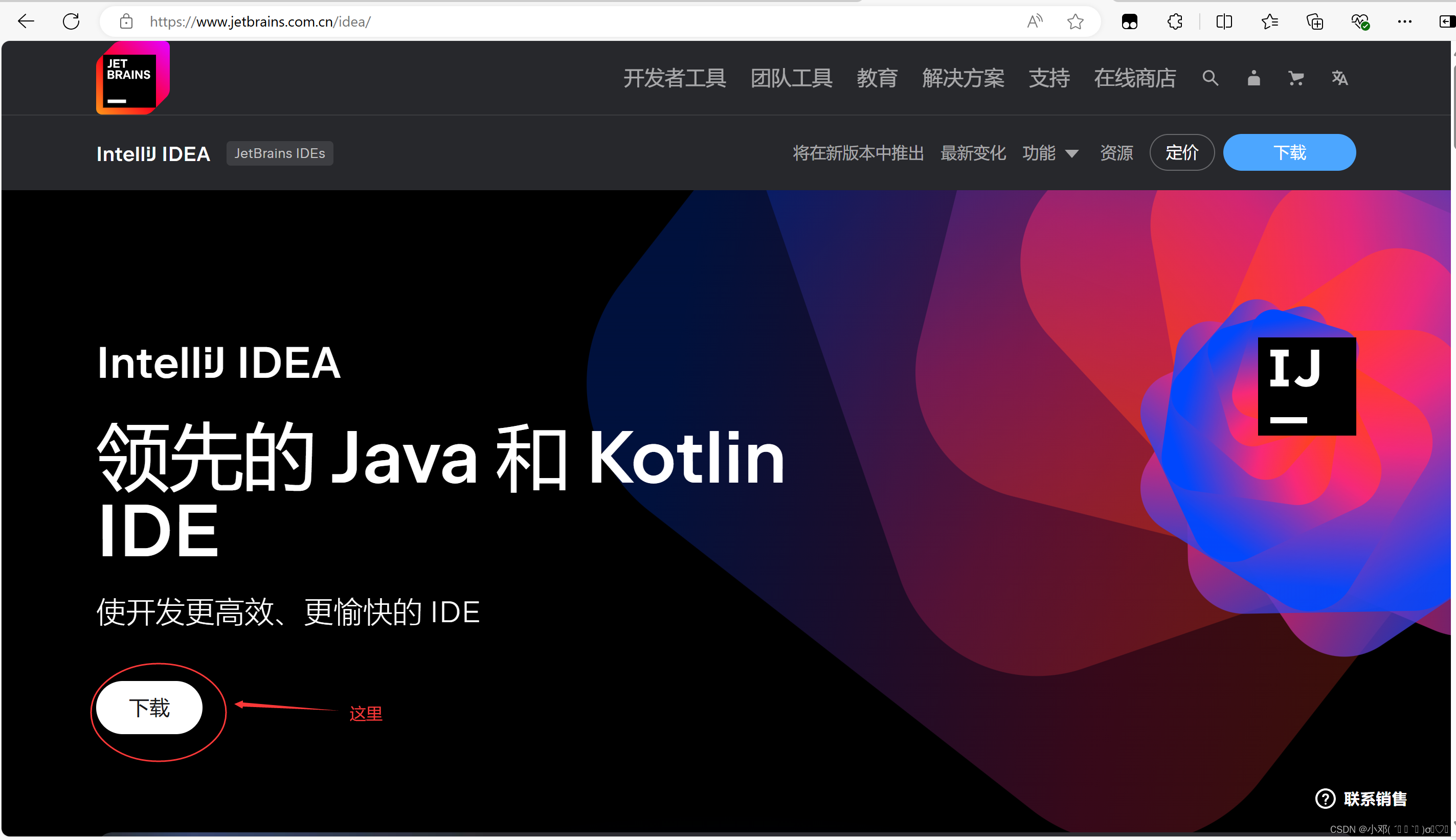Open the shopping cart icon
1456x840 pixels.
click(1295, 78)
